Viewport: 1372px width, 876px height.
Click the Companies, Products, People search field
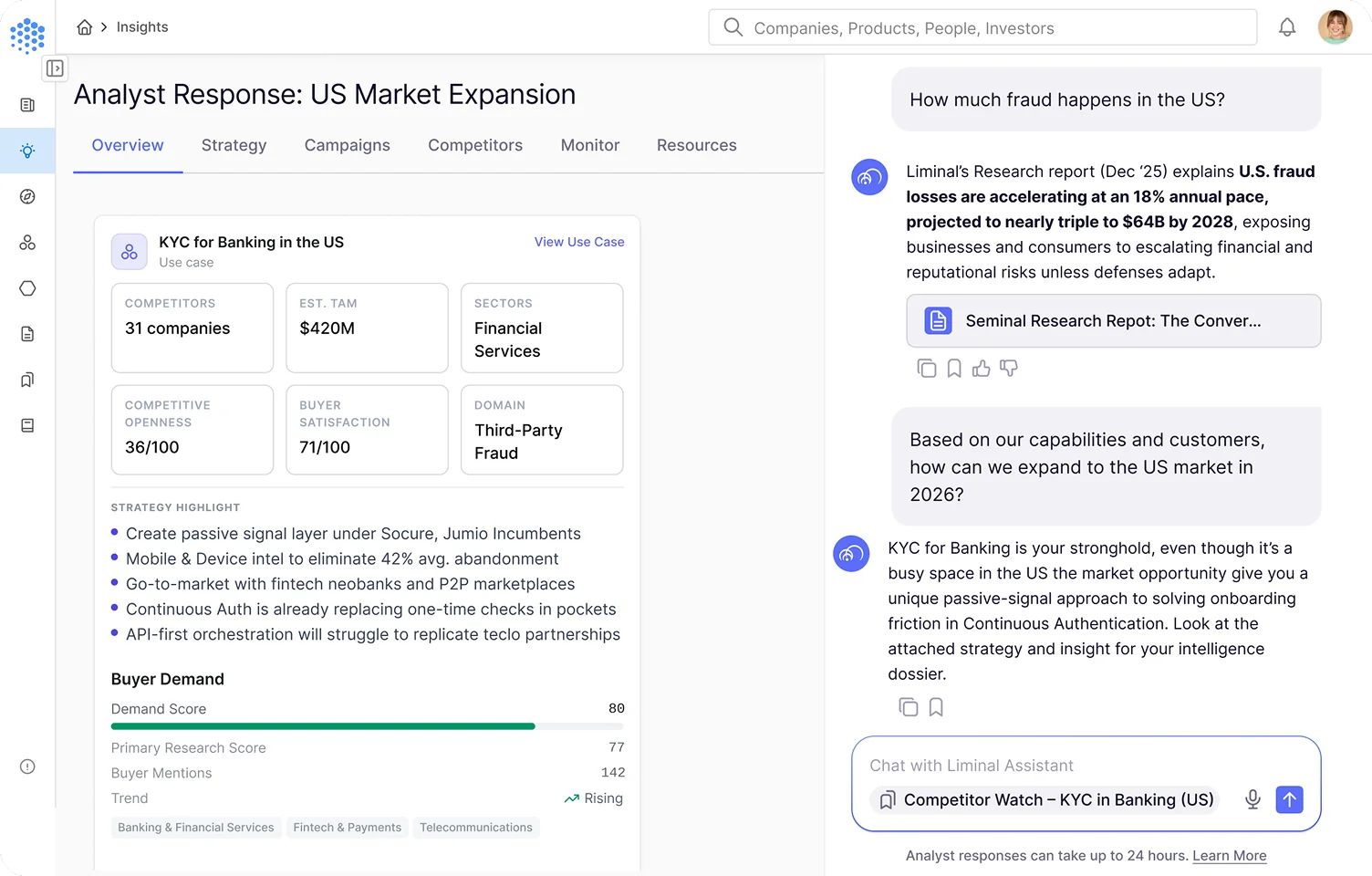pos(982,27)
